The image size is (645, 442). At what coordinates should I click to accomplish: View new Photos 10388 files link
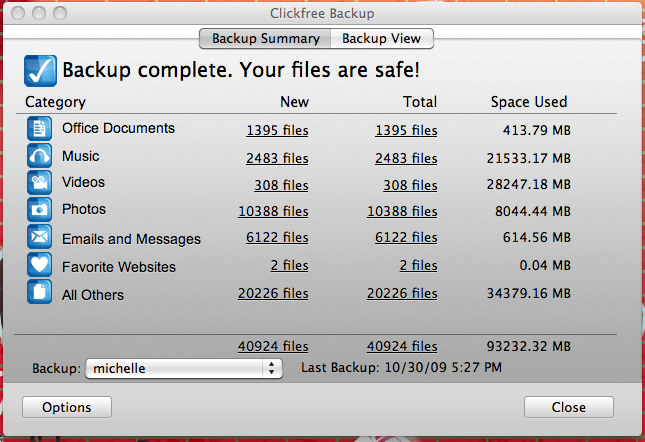point(273,210)
